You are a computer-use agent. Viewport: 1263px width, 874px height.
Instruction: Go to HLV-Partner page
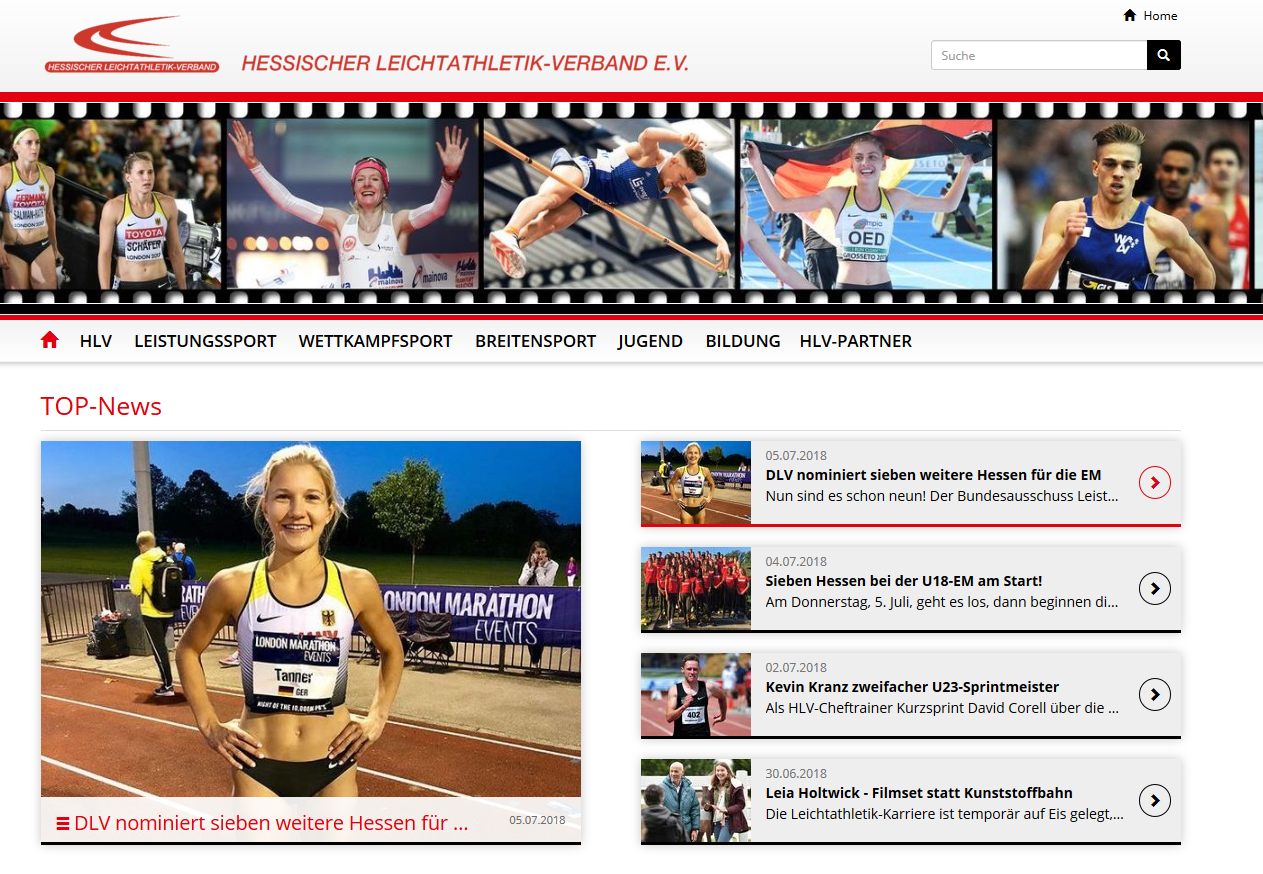coord(855,341)
